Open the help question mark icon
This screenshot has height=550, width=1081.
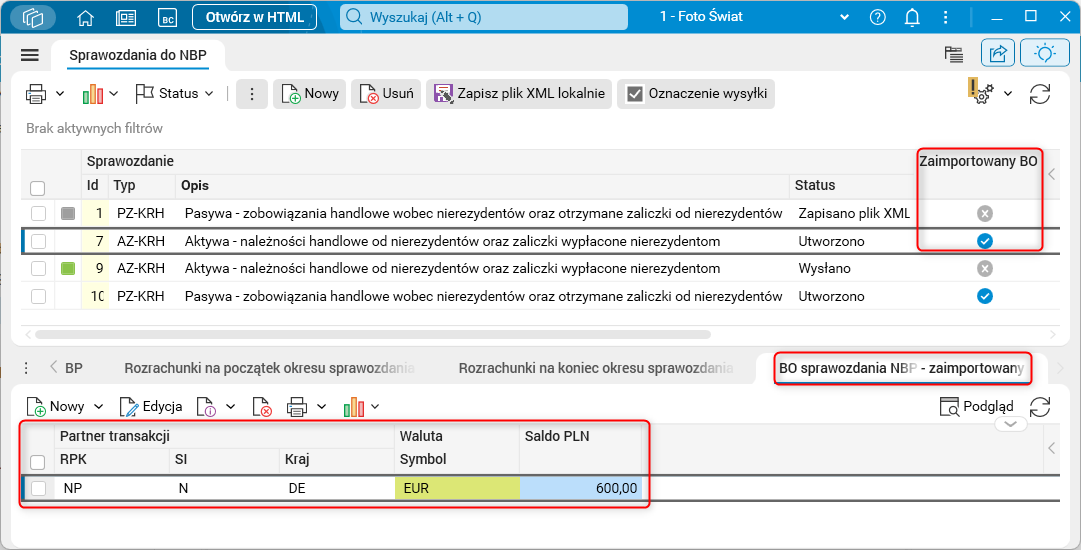(877, 17)
